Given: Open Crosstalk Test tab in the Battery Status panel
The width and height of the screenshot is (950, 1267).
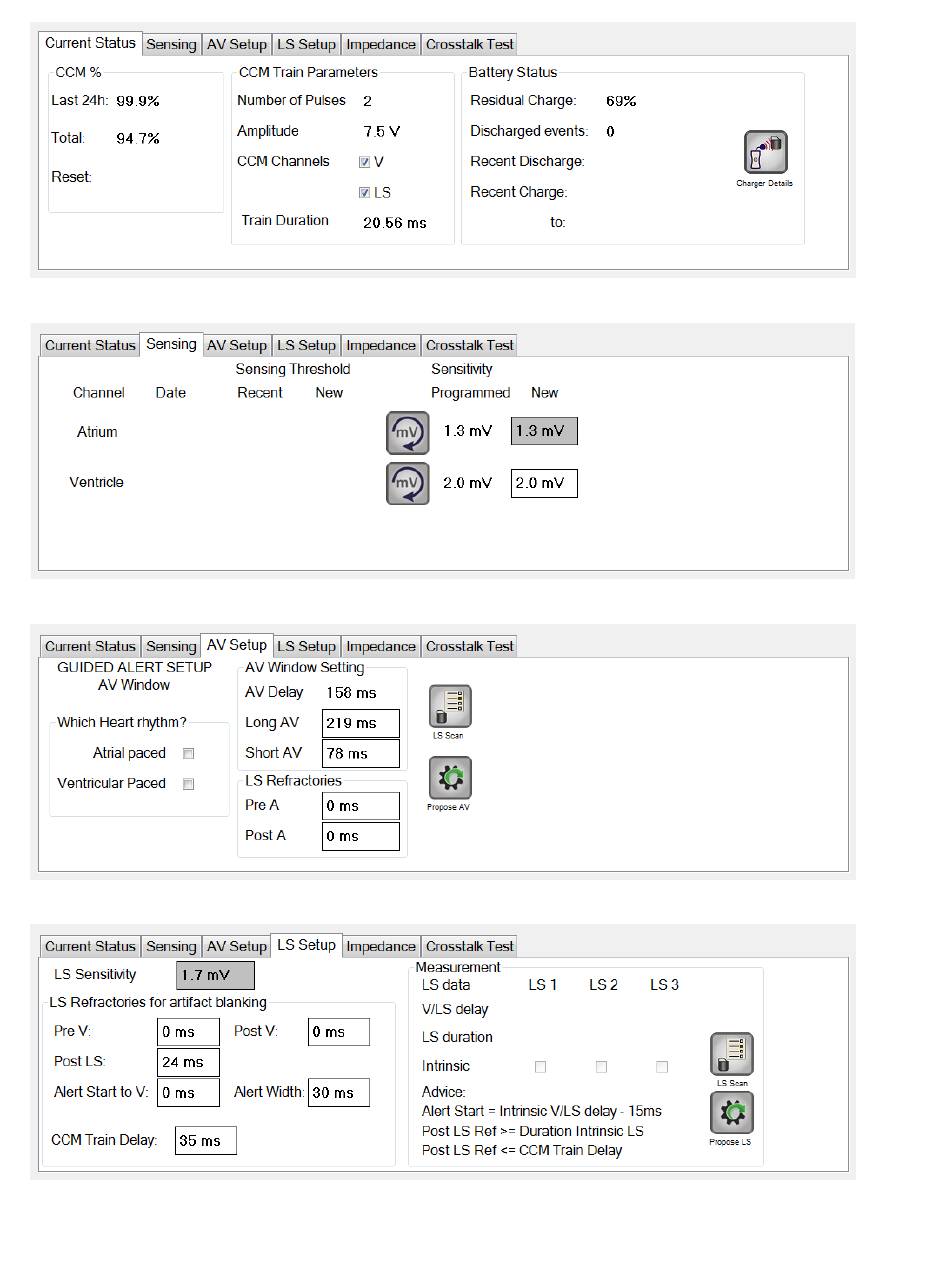Looking at the screenshot, I should pos(470,44).
